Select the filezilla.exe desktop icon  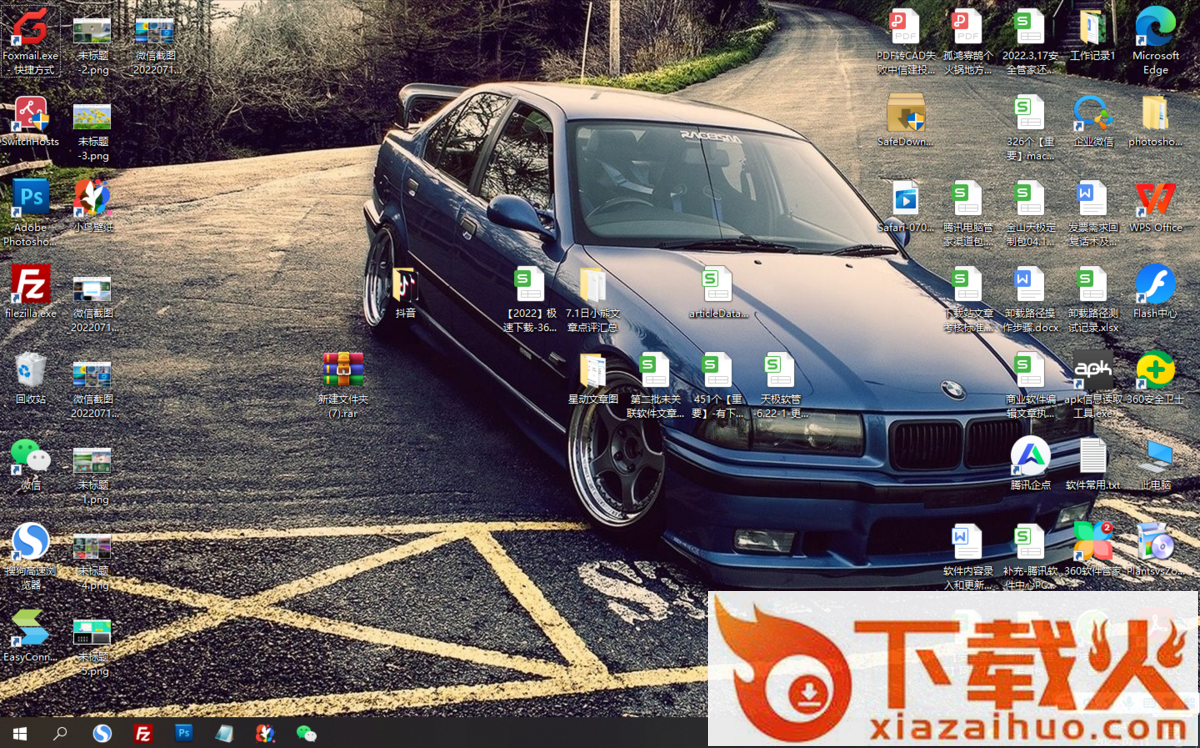[x=30, y=285]
